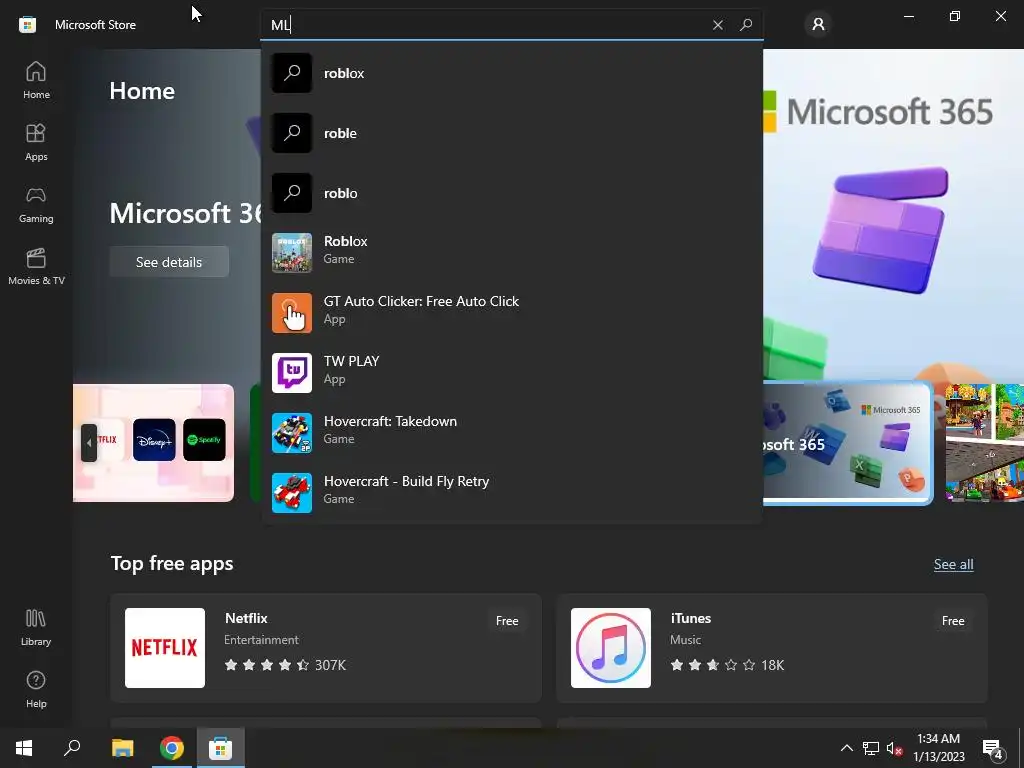Show hidden system tray icons
This screenshot has height=768, width=1024.
(x=846, y=748)
